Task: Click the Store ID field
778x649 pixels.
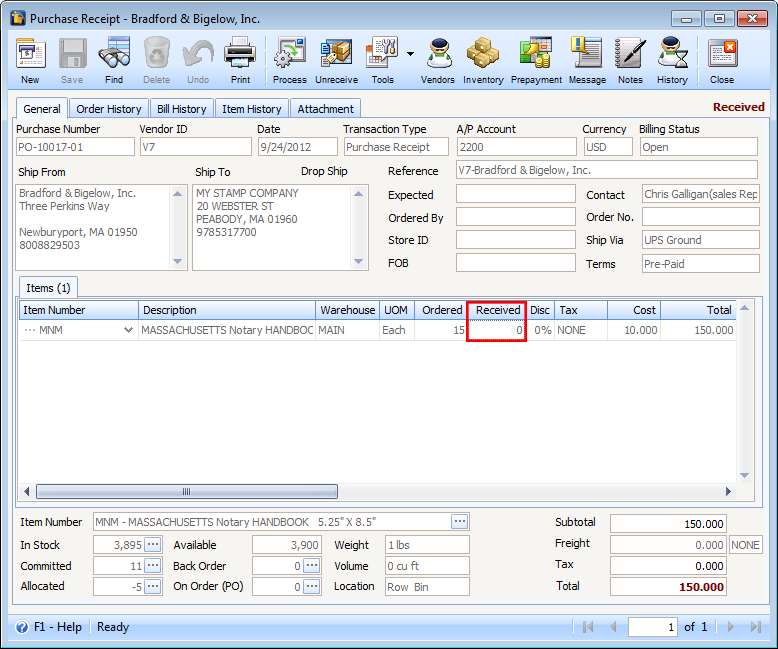Action: (516, 240)
